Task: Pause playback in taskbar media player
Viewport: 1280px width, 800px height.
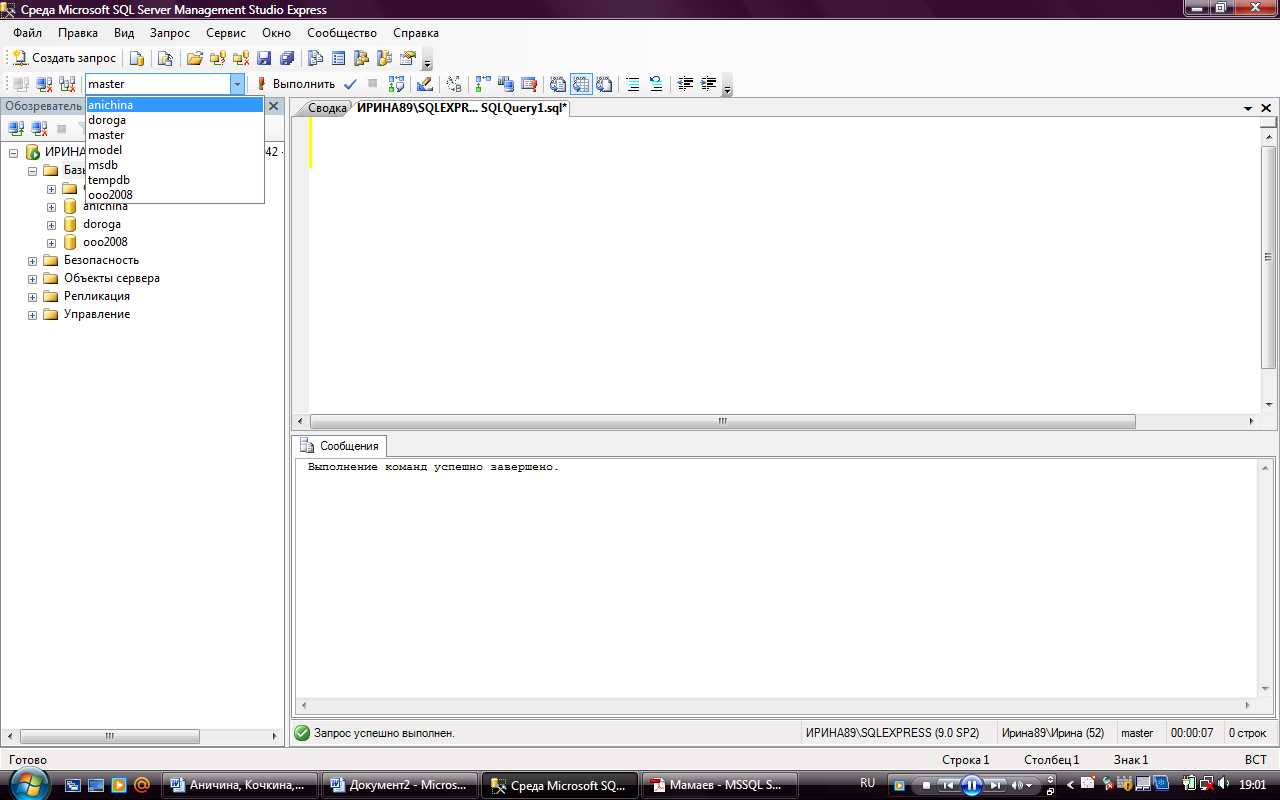Action: coord(970,785)
